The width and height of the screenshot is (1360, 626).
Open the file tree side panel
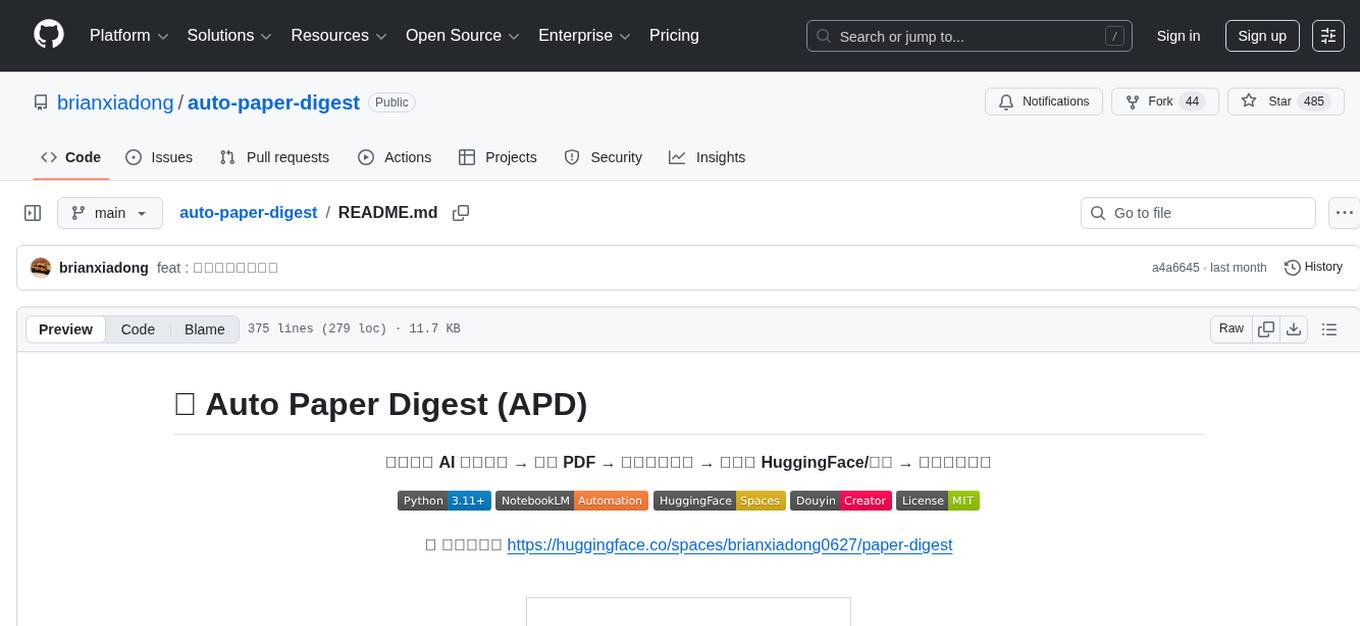32,212
